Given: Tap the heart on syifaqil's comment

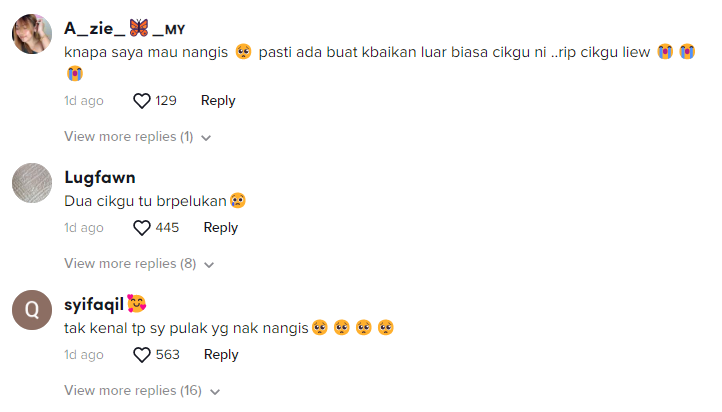Looking at the screenshot, I should coord(142,355).
